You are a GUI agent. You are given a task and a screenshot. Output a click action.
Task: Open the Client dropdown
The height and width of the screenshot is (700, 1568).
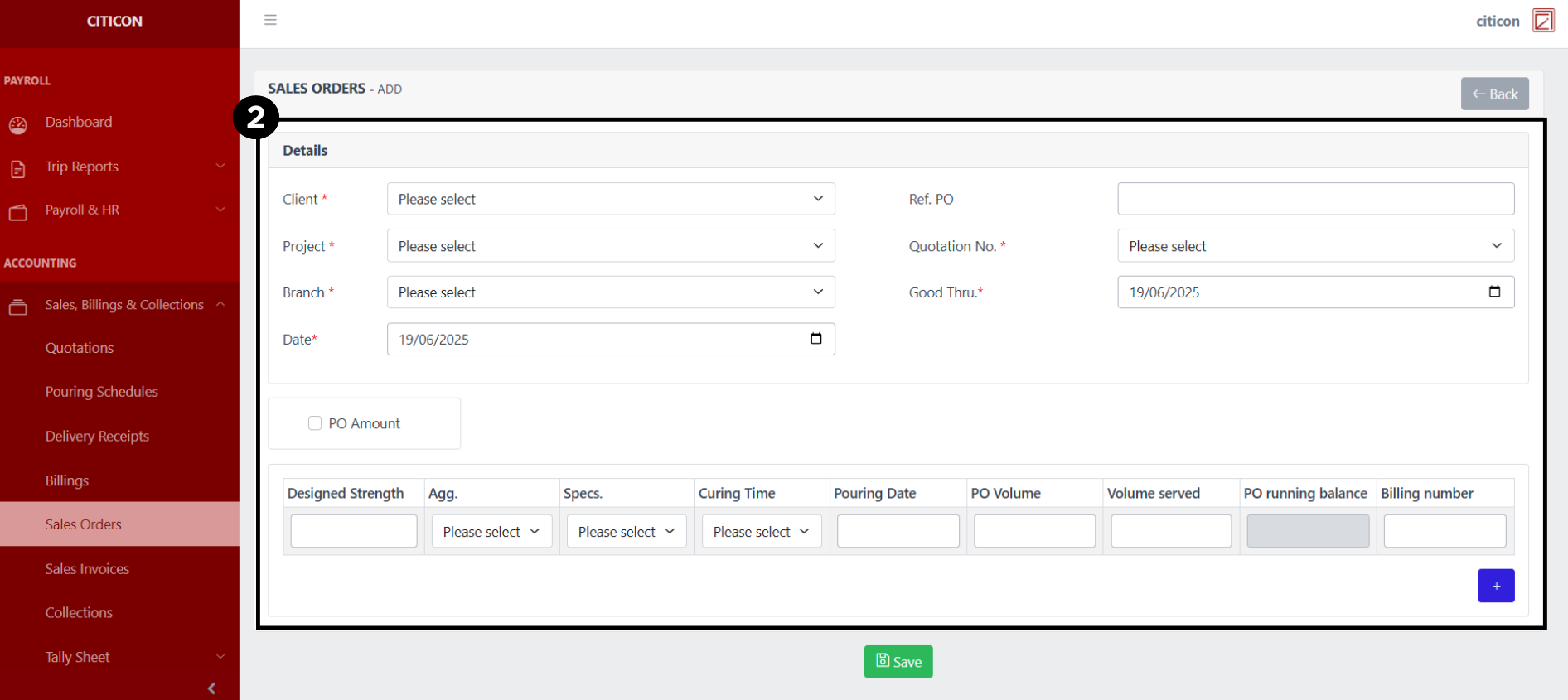(x=610, y=199)
